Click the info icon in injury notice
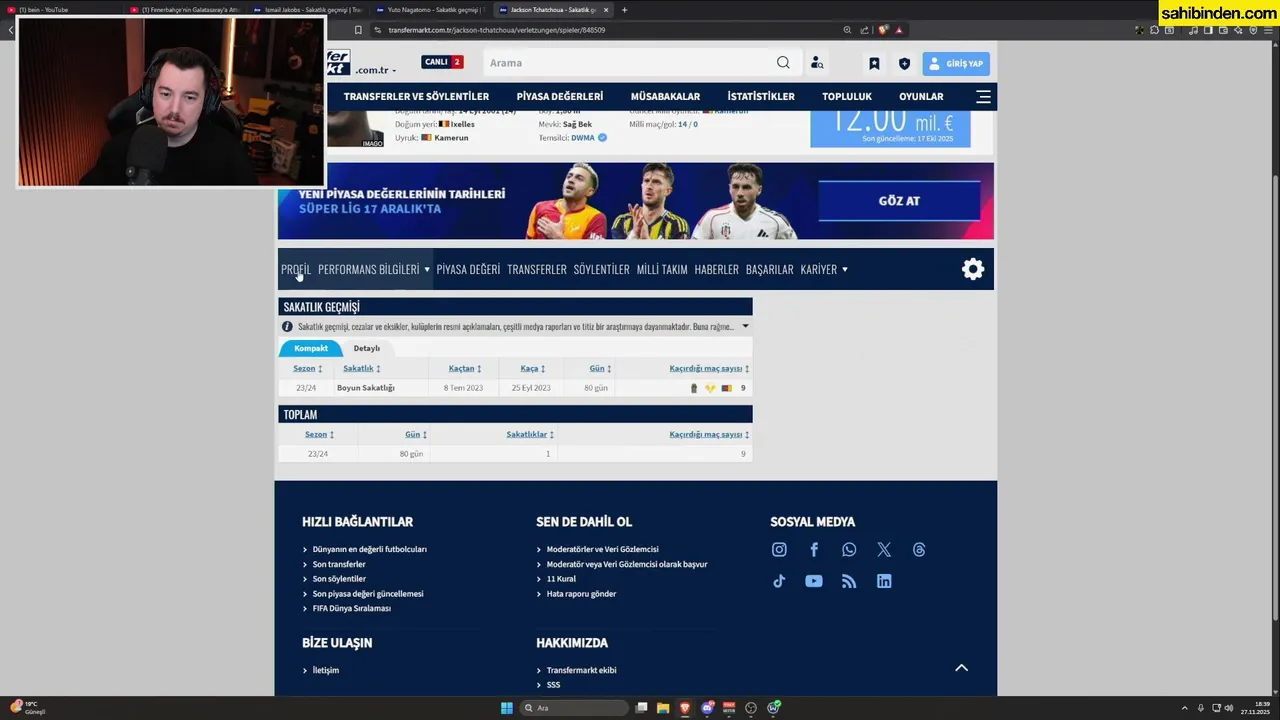Viewport: 1280px width, 720px height. click(288, 326)
